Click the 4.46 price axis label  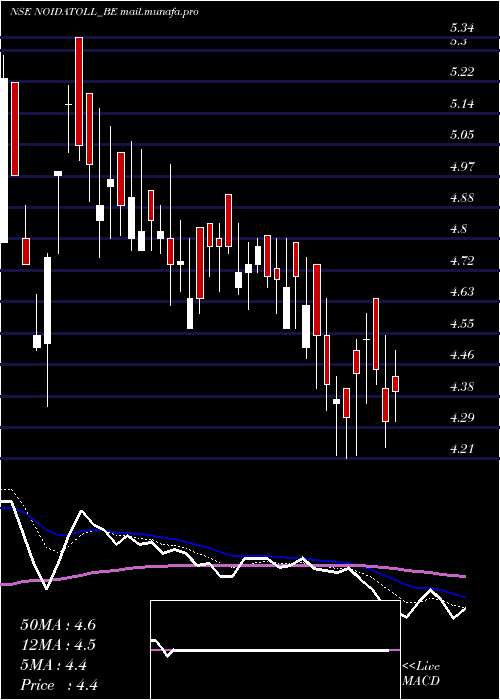pyautogui.click(x=462, y=355)
